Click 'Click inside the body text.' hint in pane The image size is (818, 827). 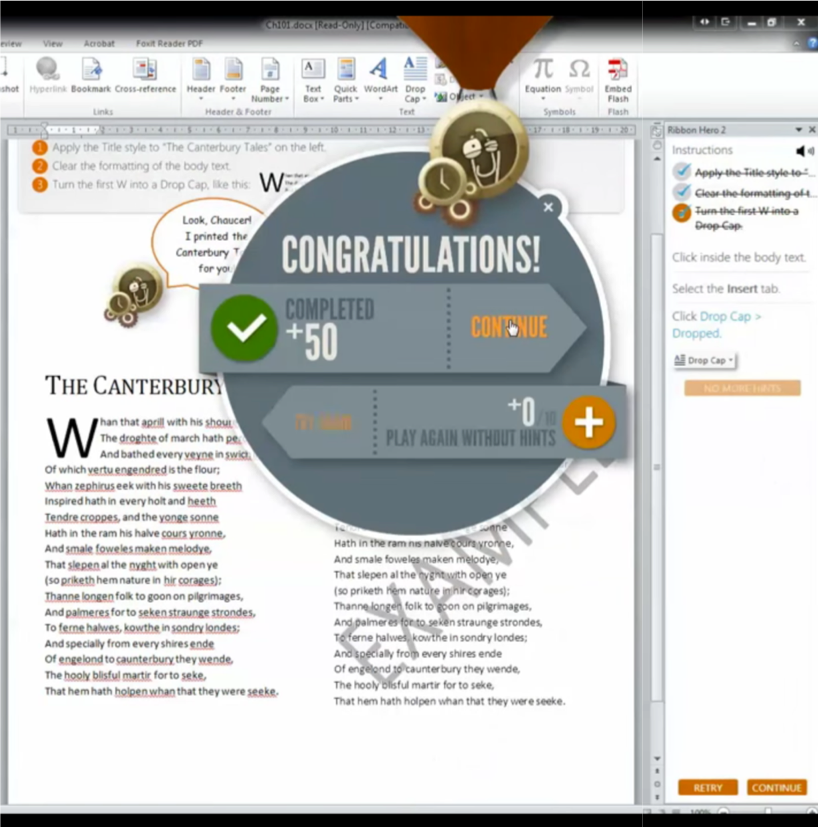click(739, 257)
